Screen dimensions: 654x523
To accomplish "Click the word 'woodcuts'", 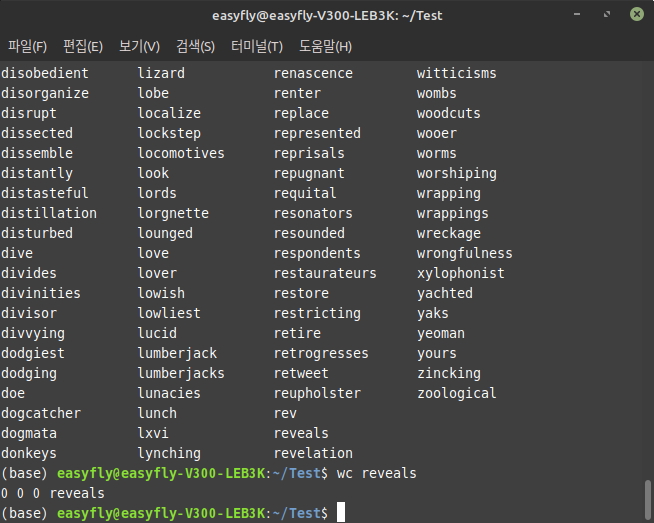I will [449, 113].
